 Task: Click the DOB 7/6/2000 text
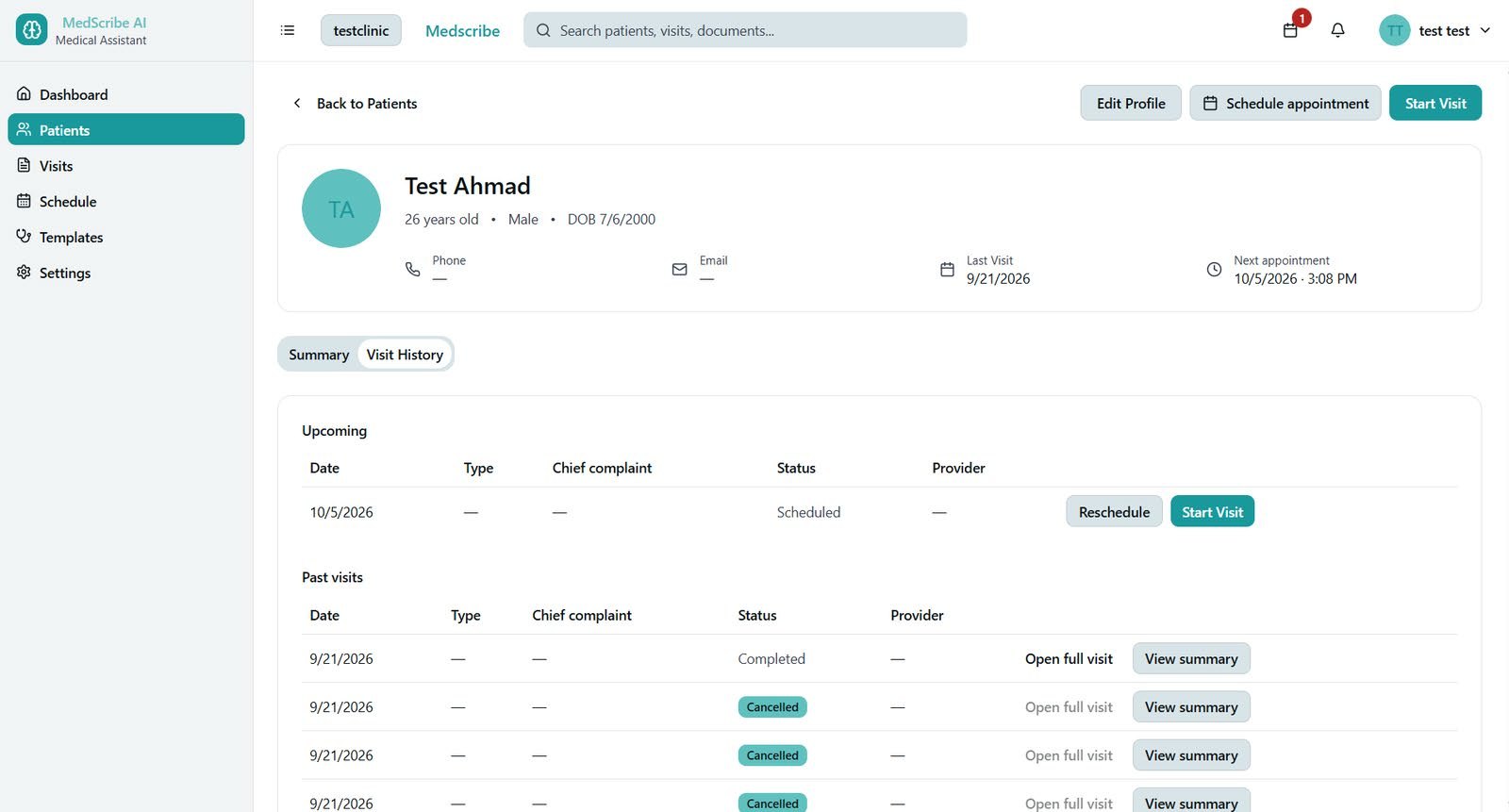click(611, 219)
